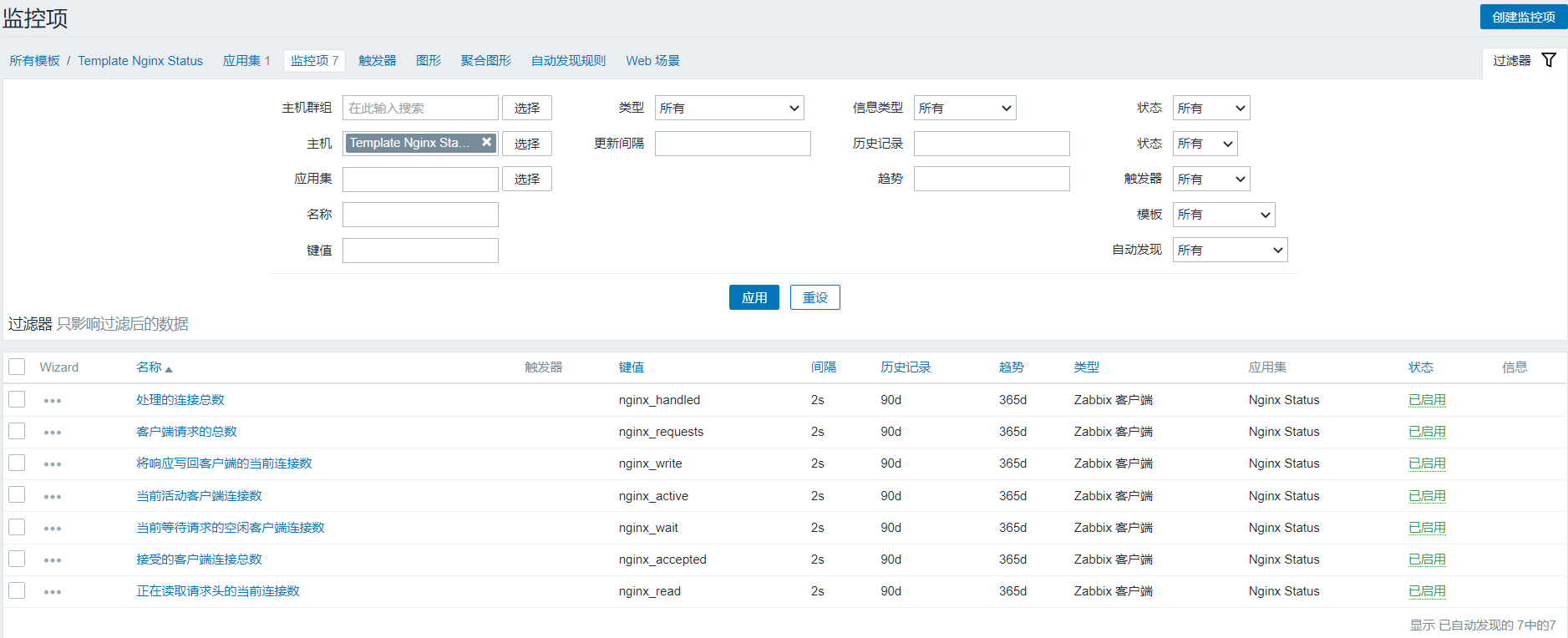Open wizard menu for nginx_read row
The height and width of the screenshot is (638, 1568).
click(x=53, y=592)
